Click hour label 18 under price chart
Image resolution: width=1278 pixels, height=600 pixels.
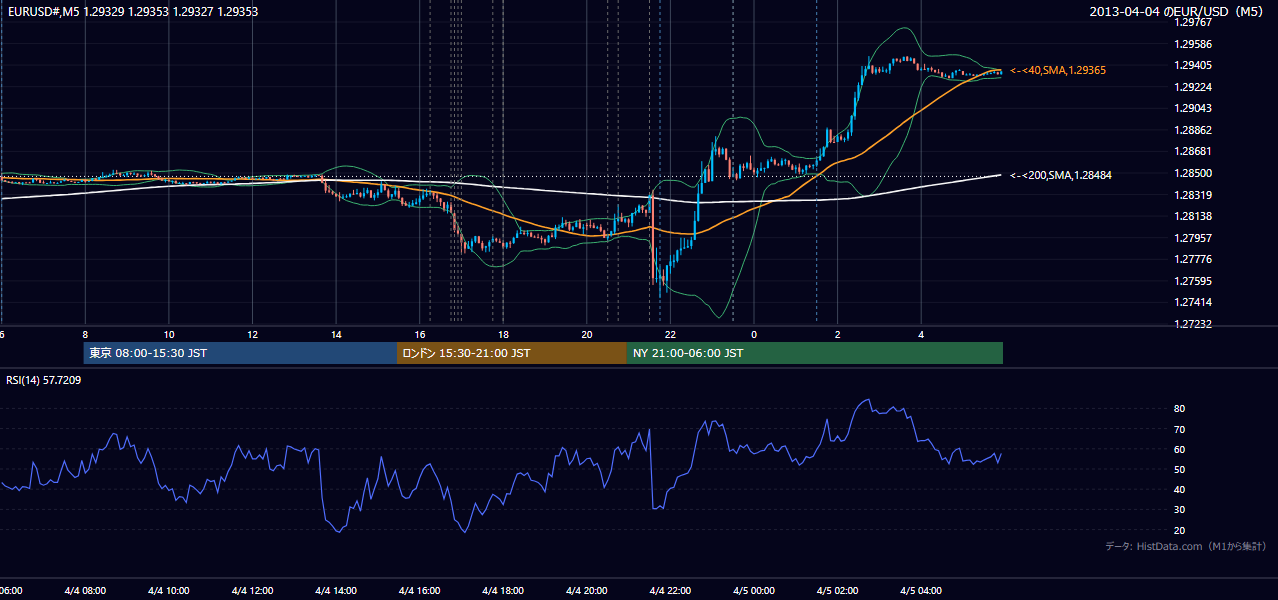click(x=504, y=334)
